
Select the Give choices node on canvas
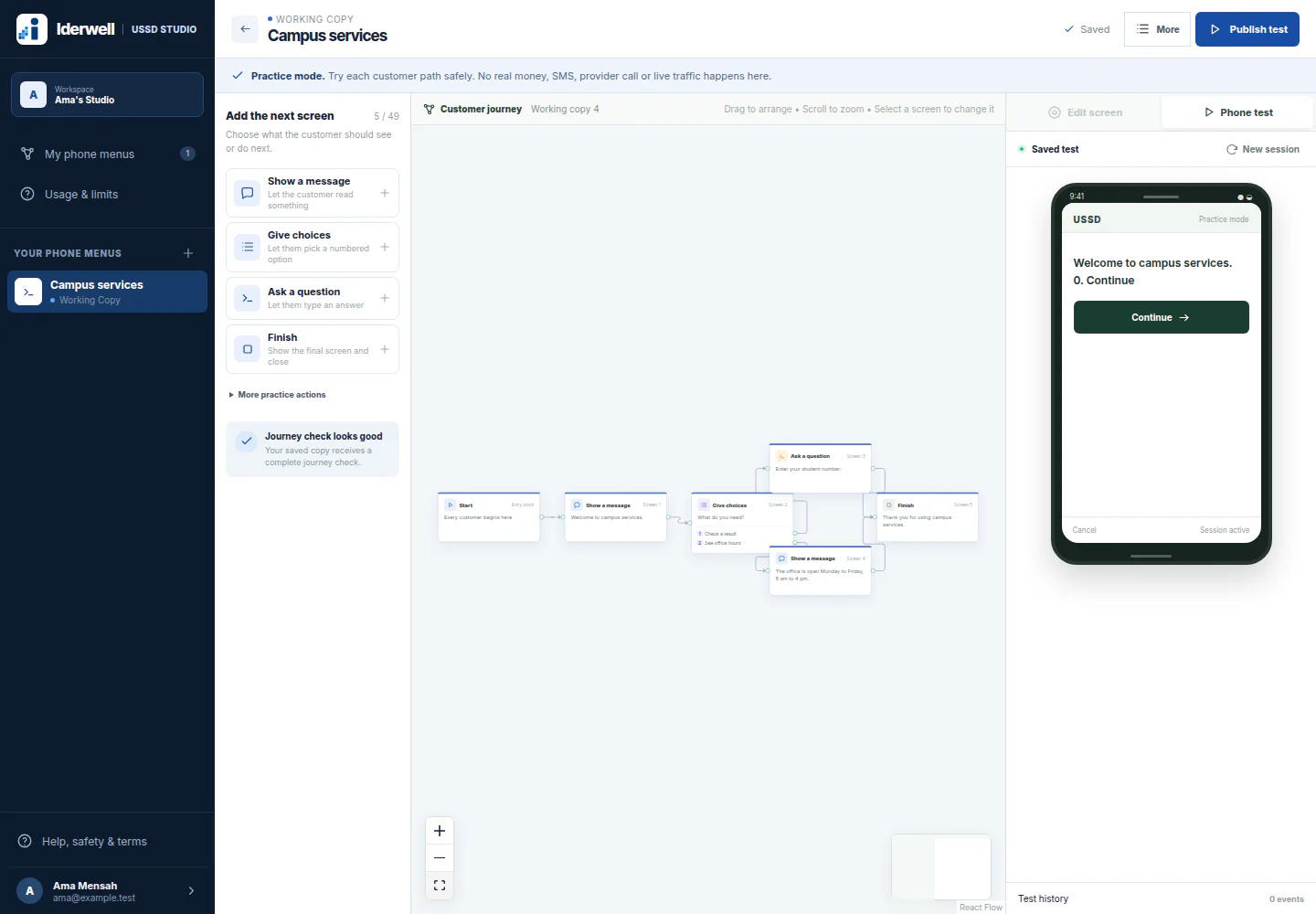pyautogui.click(x=742, y=523)
